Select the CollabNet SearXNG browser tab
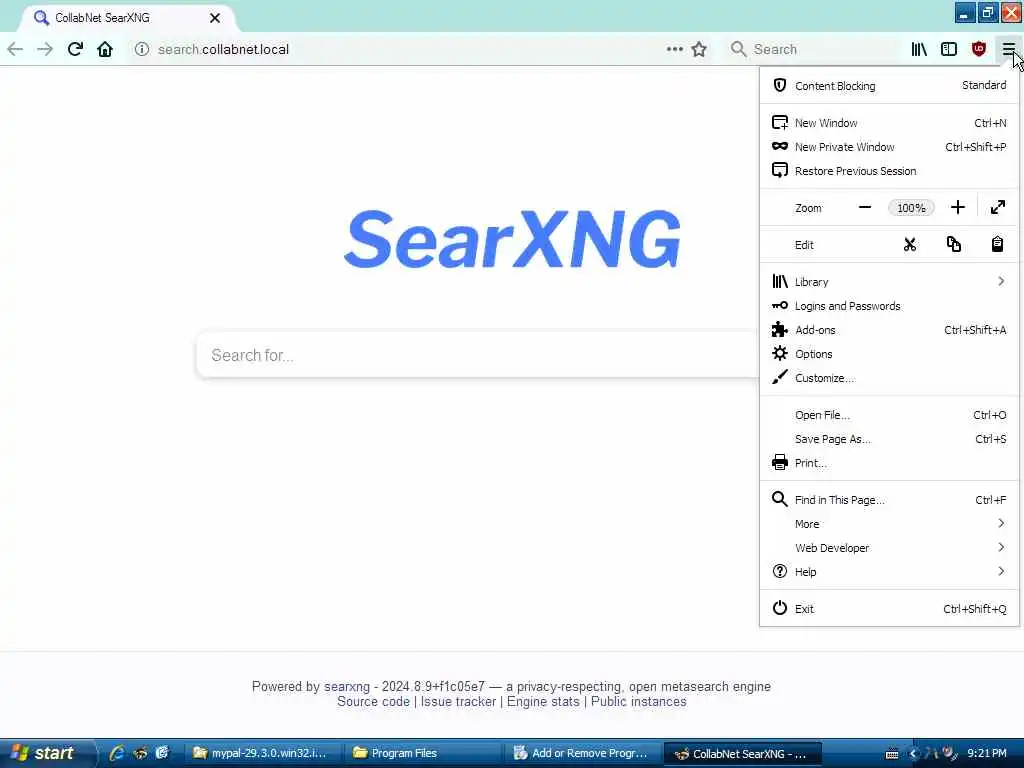This screenshot has height=768, width=1024. [x=127, y=18]
